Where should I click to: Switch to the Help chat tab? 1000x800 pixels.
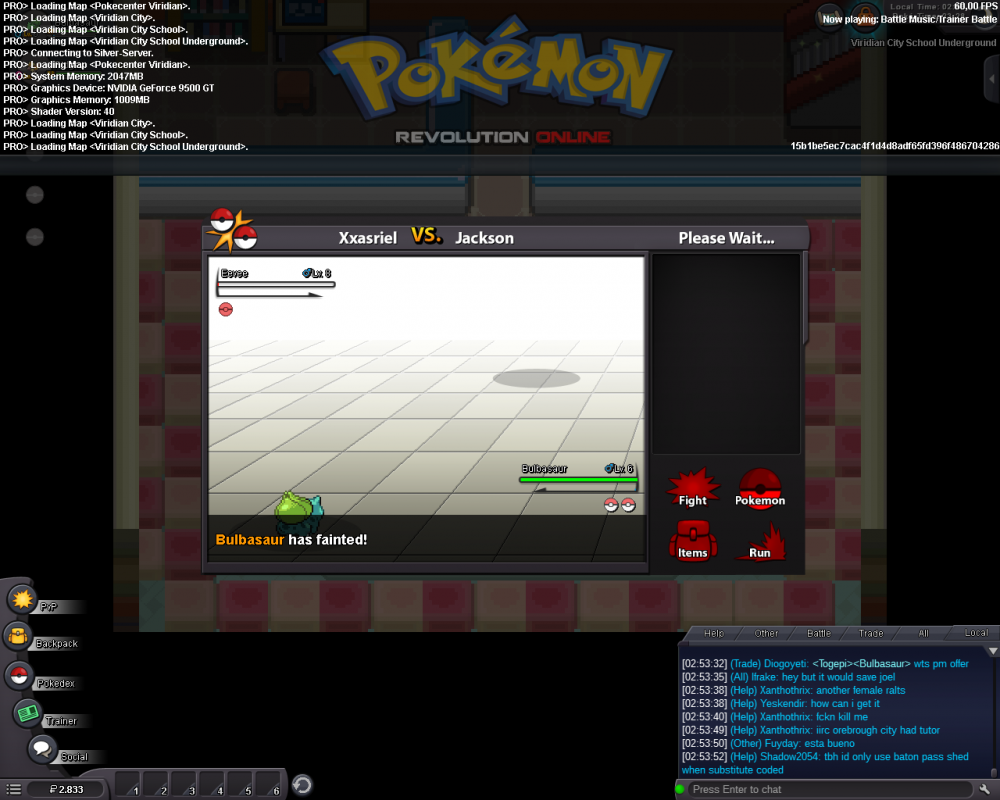point(714,633)
